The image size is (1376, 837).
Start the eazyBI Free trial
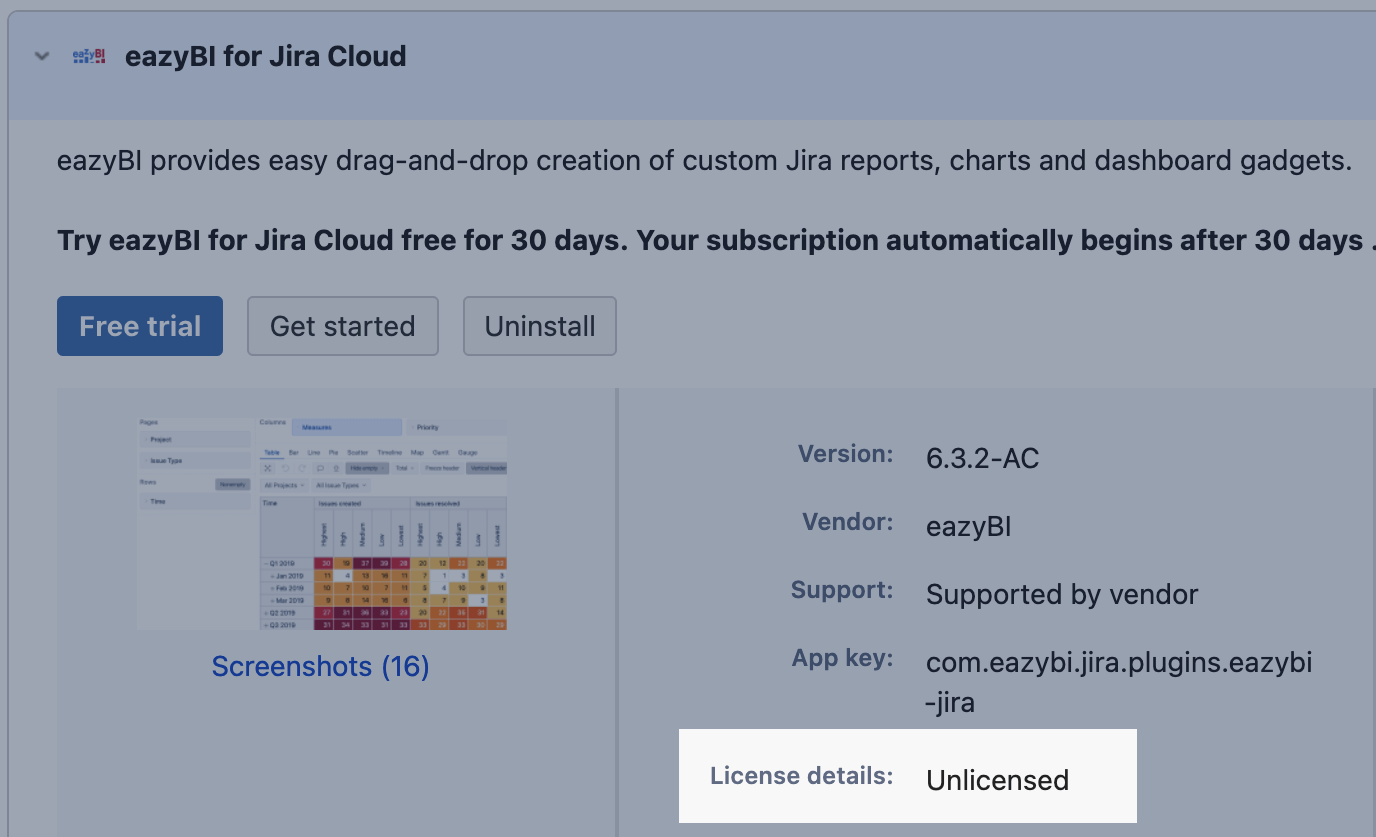point(140,326)
